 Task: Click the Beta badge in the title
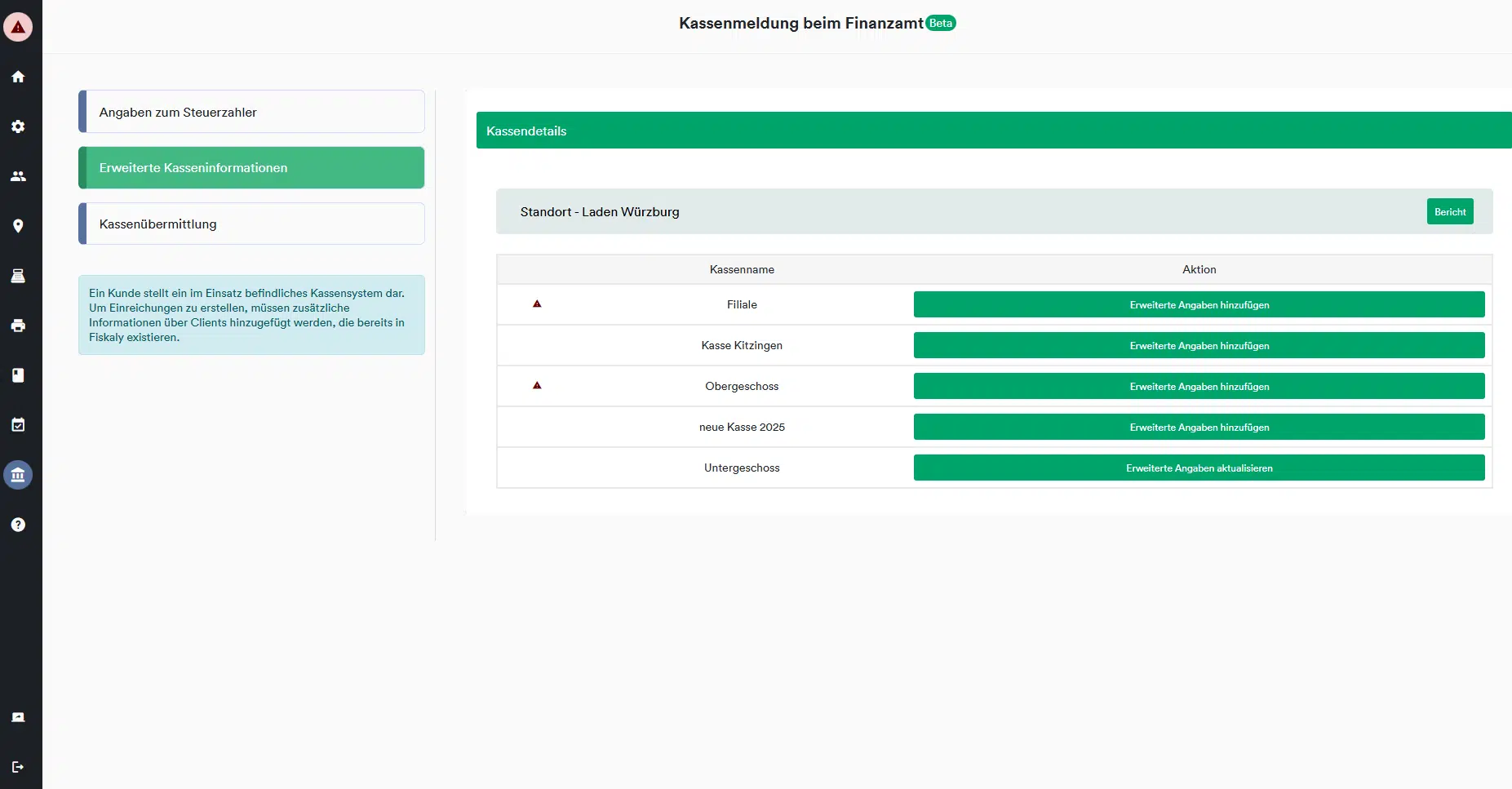point(941,23)
